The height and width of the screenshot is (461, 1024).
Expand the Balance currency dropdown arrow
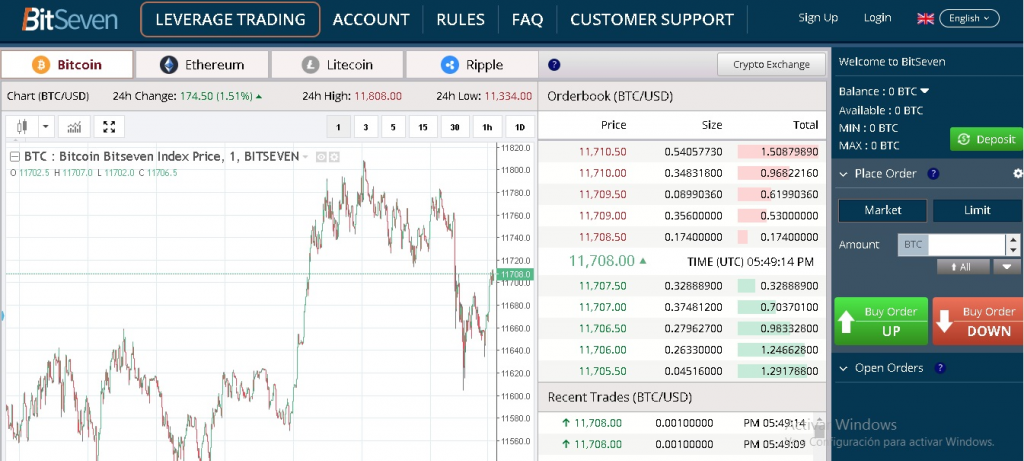925,91
